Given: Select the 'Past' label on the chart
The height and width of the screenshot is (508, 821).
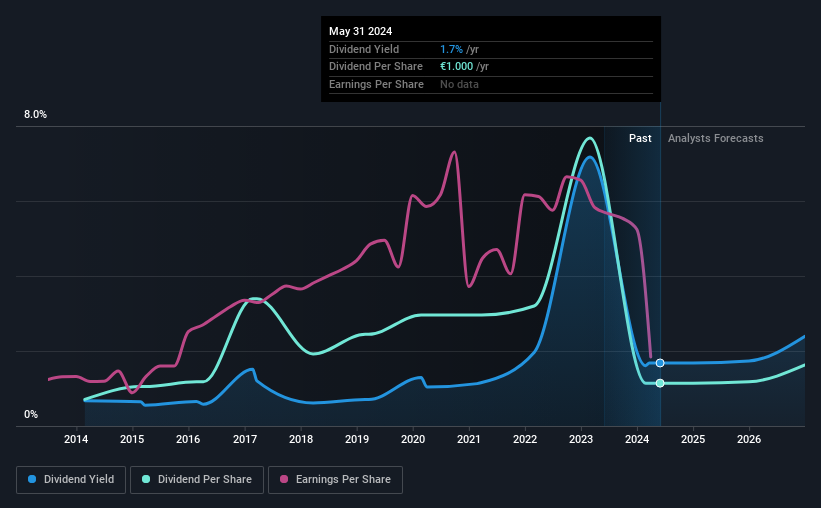Looking at the screenshot, I should [640, 138].
